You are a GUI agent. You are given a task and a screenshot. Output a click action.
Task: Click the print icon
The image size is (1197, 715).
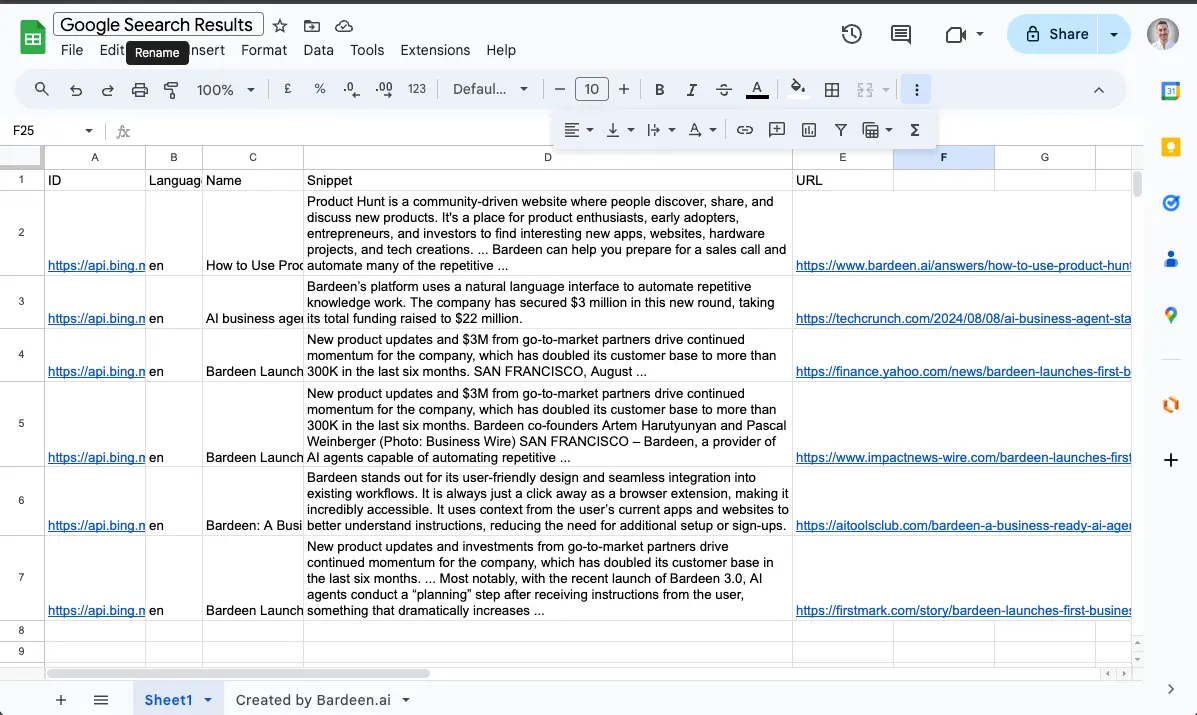point(140,89)
